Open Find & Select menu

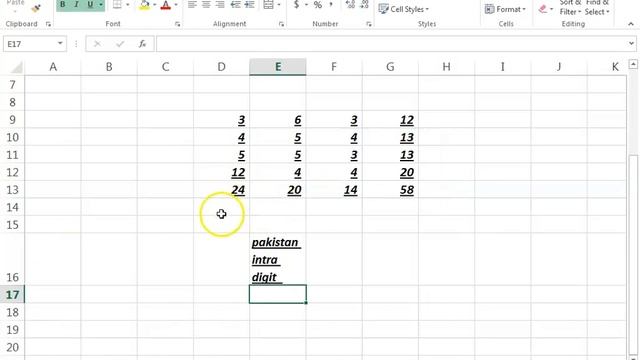pos(597,7)
